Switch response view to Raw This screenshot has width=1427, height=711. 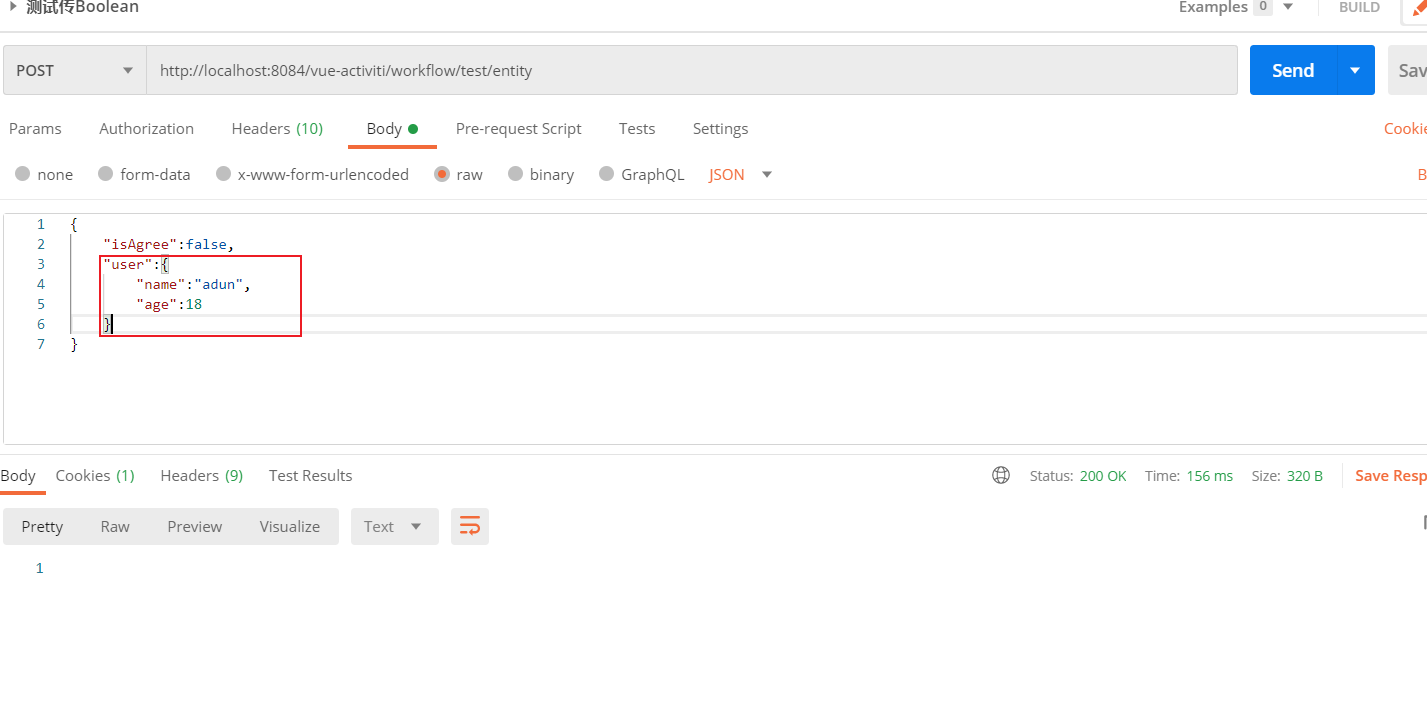coord(115,526)
